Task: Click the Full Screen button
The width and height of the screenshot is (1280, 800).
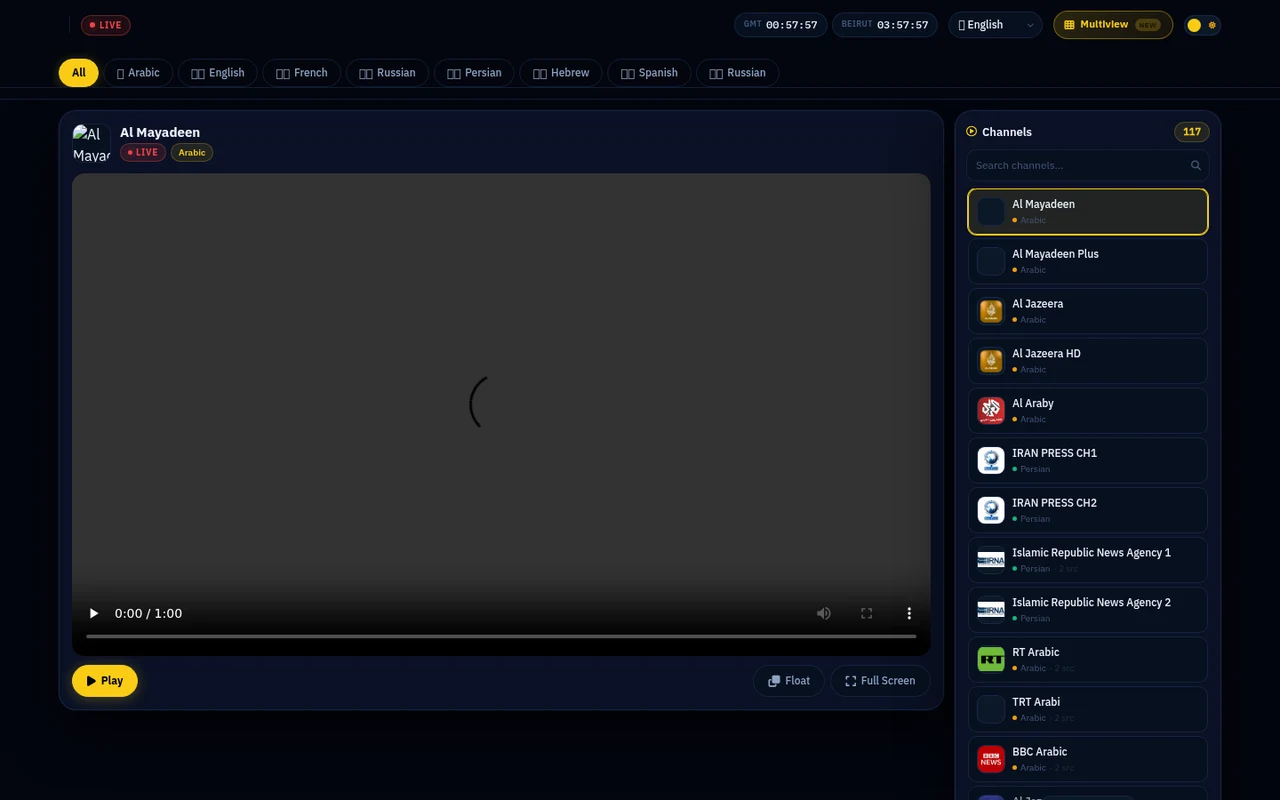Action: [x=880, y=681]
